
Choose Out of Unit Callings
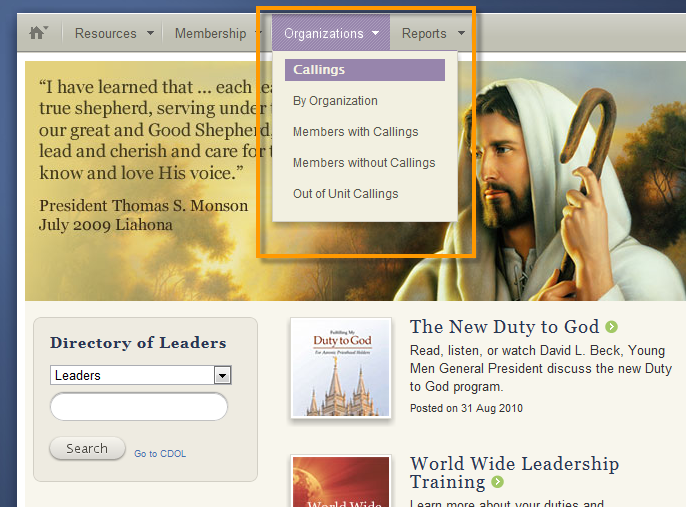(346, 194)
